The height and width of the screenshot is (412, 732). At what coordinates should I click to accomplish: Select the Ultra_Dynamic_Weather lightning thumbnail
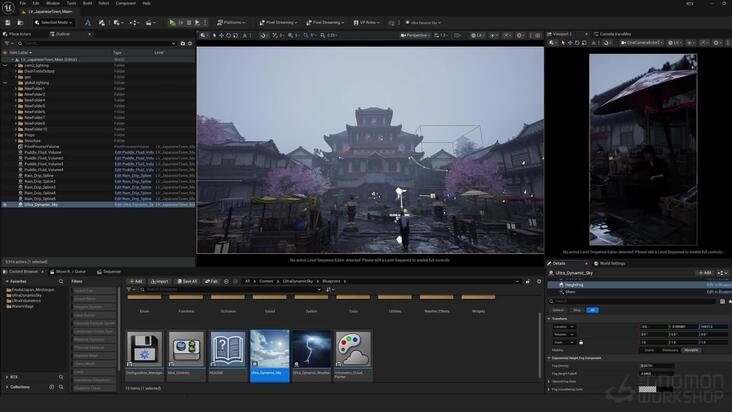(311, 356)
